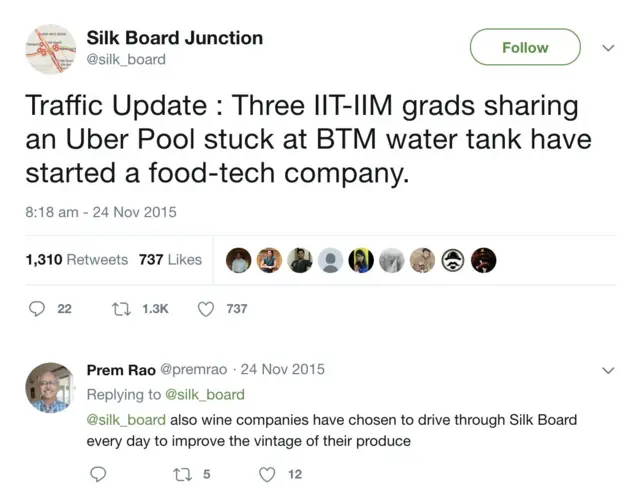The image size is (640, 488).
Task: Click first liker avatar in the row
Action: click(x=238, y=260)
